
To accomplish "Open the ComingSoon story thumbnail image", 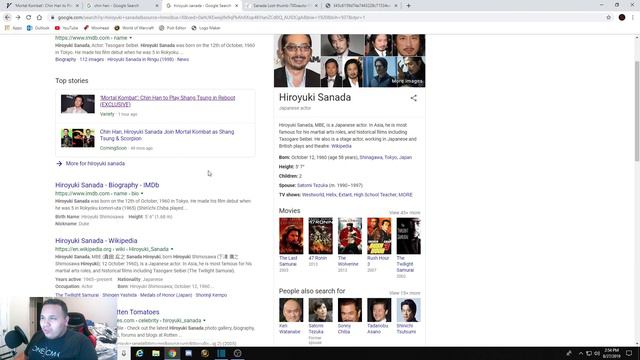I will pyautogui.click(x=78, y=138).
